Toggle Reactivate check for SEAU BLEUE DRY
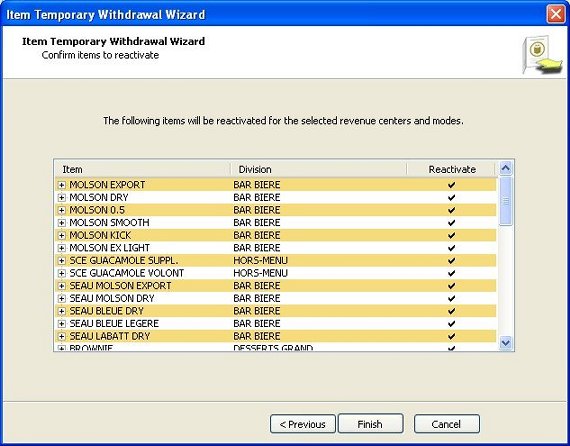 click(x=451, y=311)
